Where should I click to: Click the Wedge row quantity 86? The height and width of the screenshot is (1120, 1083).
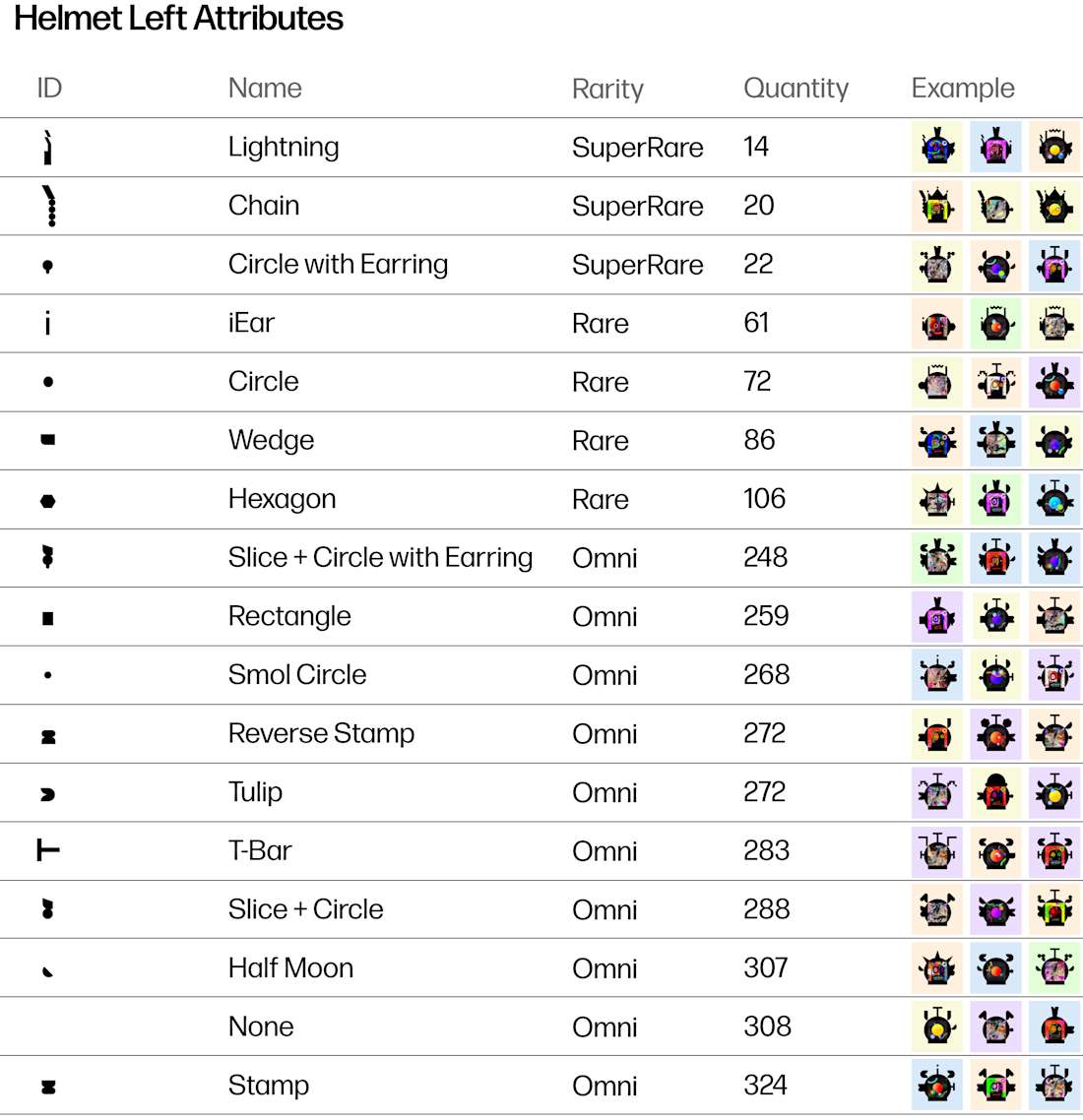[x=759, y=439]
